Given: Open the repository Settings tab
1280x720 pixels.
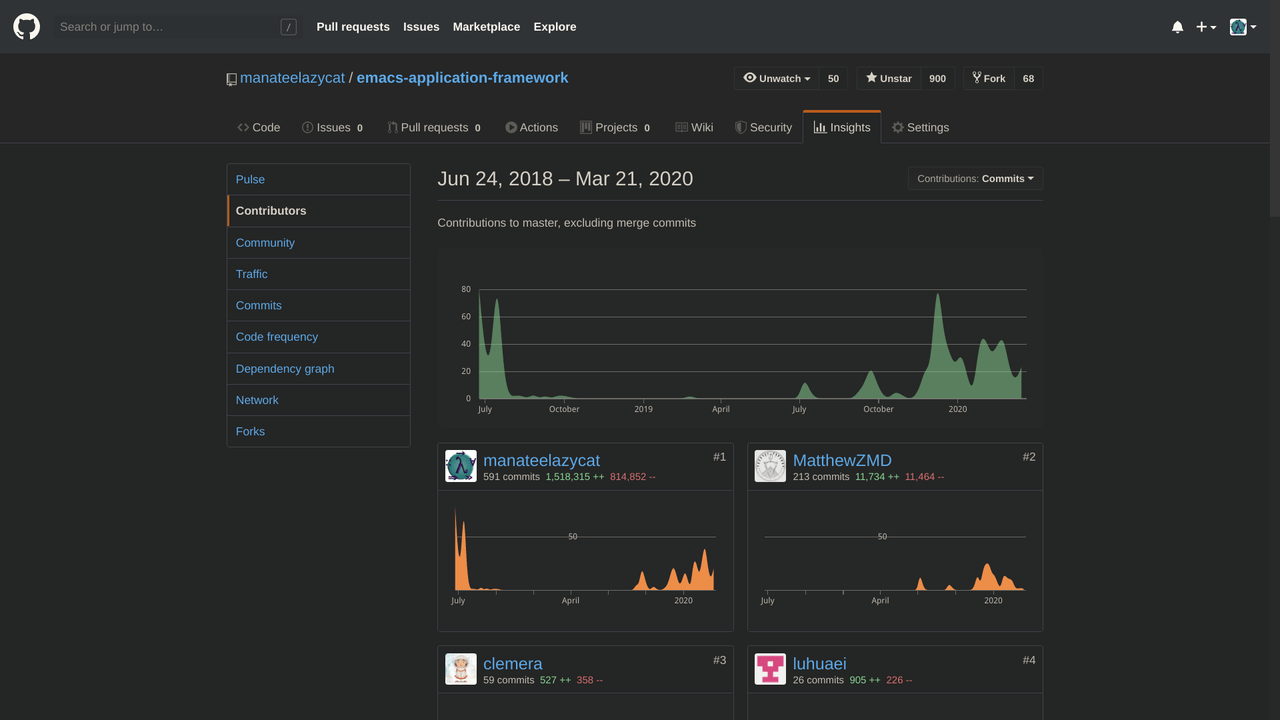Looking at the screenshot, I should (x=921, y=127).
